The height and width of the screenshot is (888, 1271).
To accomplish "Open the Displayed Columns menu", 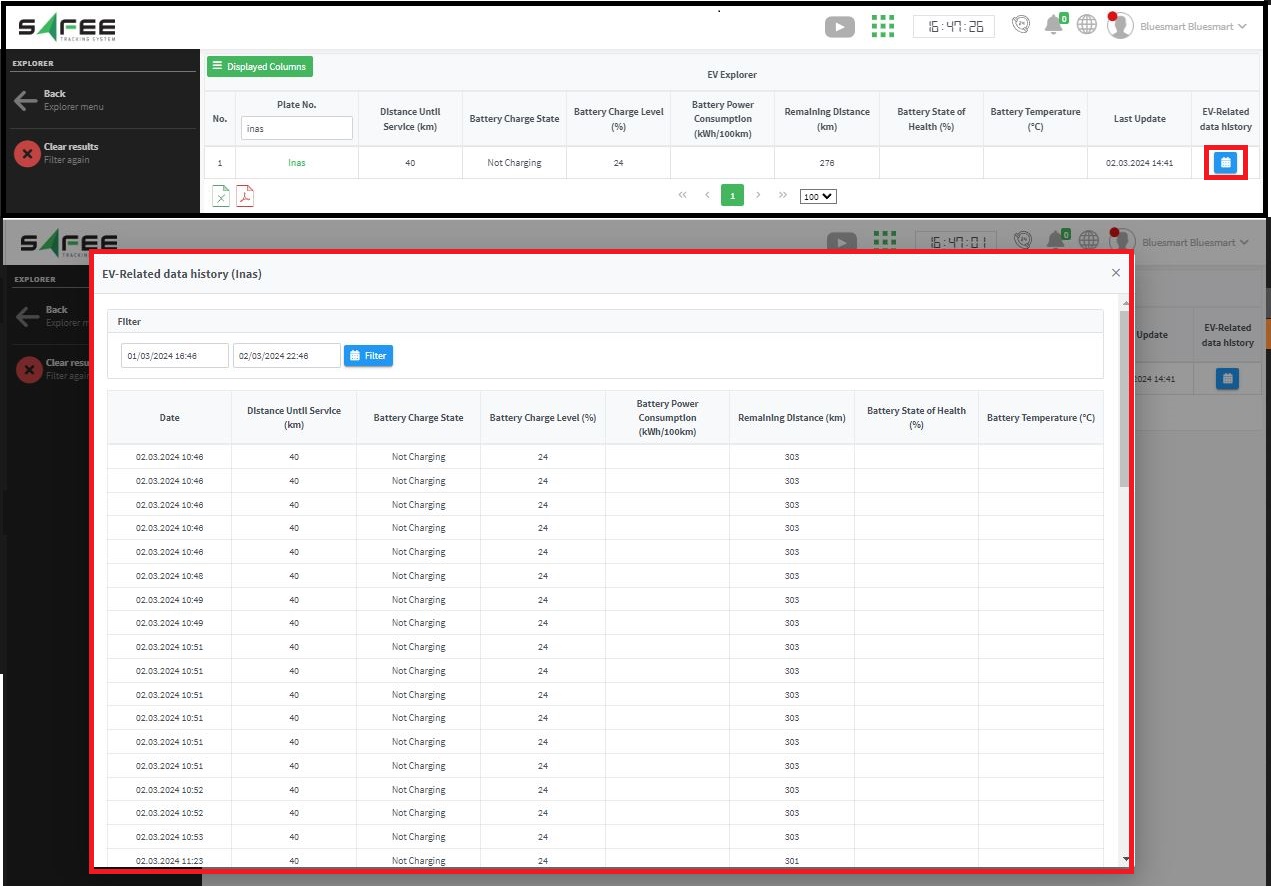I will coord(260,66).
